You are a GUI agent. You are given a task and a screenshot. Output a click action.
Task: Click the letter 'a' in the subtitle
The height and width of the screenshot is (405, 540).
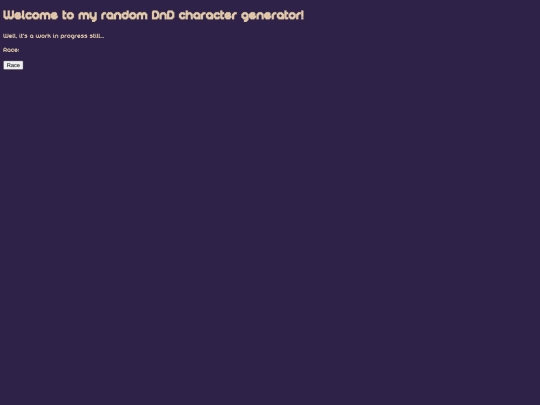(x=32, y=36)
